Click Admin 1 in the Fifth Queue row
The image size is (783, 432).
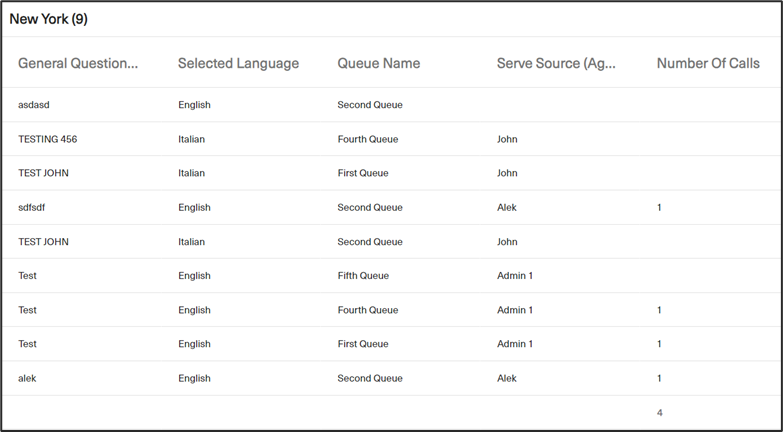point(515,276)
